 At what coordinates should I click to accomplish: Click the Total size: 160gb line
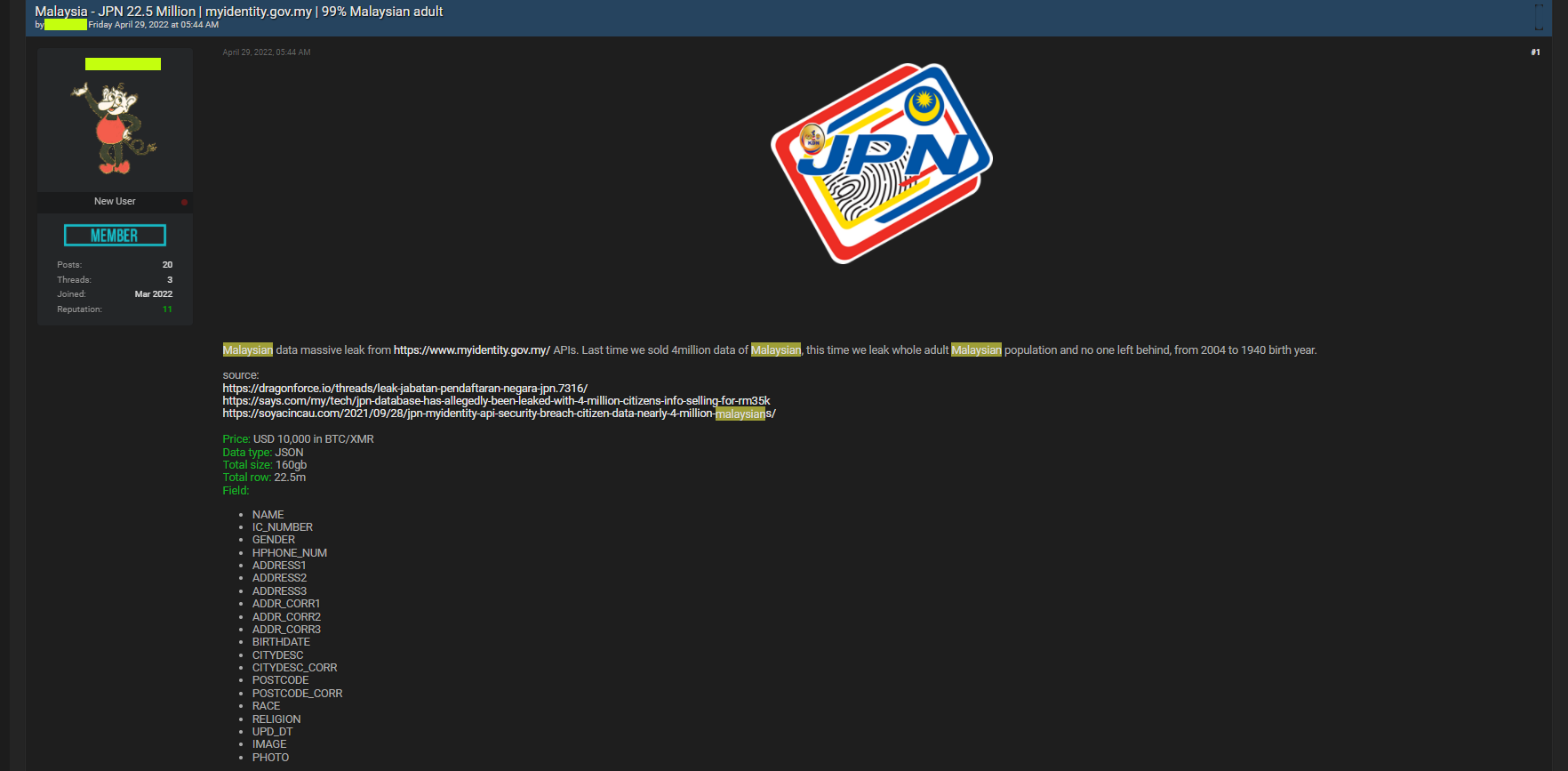[x=265, y=465]
